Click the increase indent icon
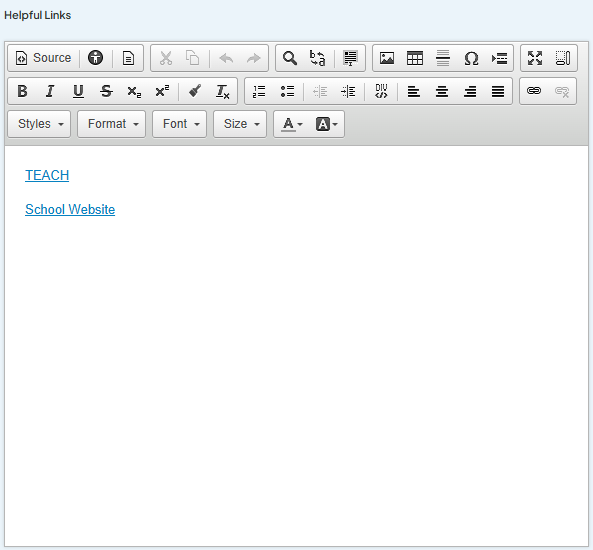 click(348, 91)
